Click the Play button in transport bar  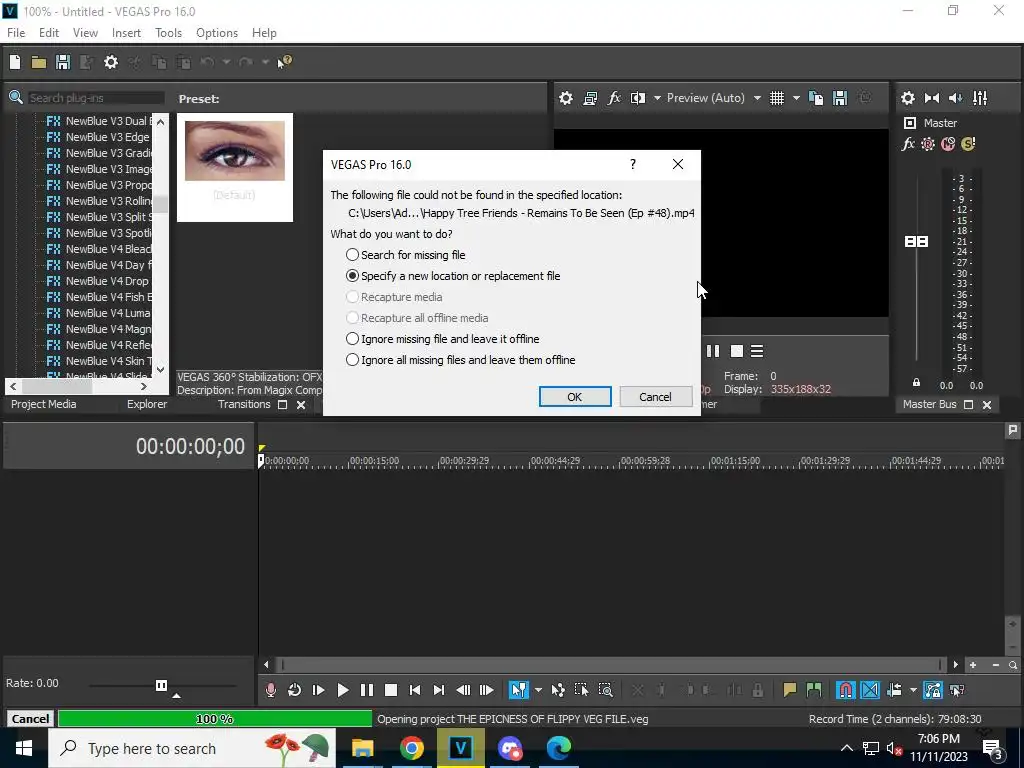click(342, 690)
